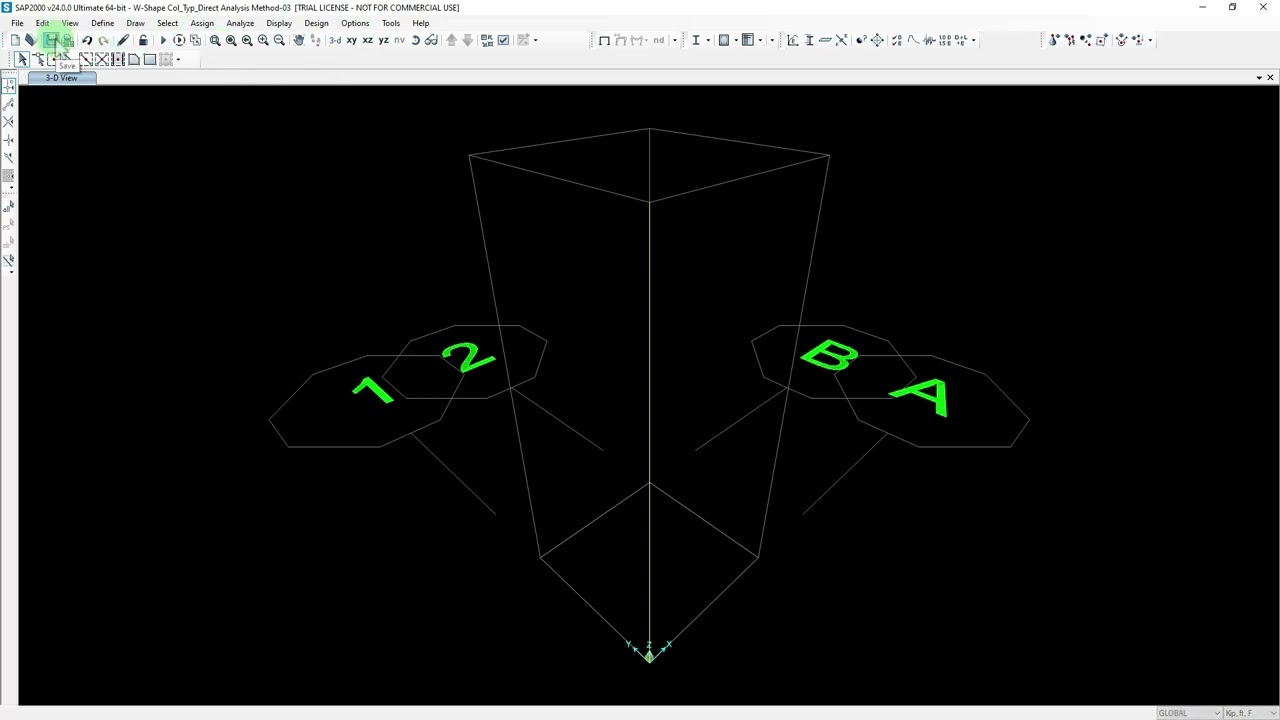This screenshot has width=1280, height=720.
Task: Click the Show Undeformed Shape icon
Action: (x=604, y=40)
